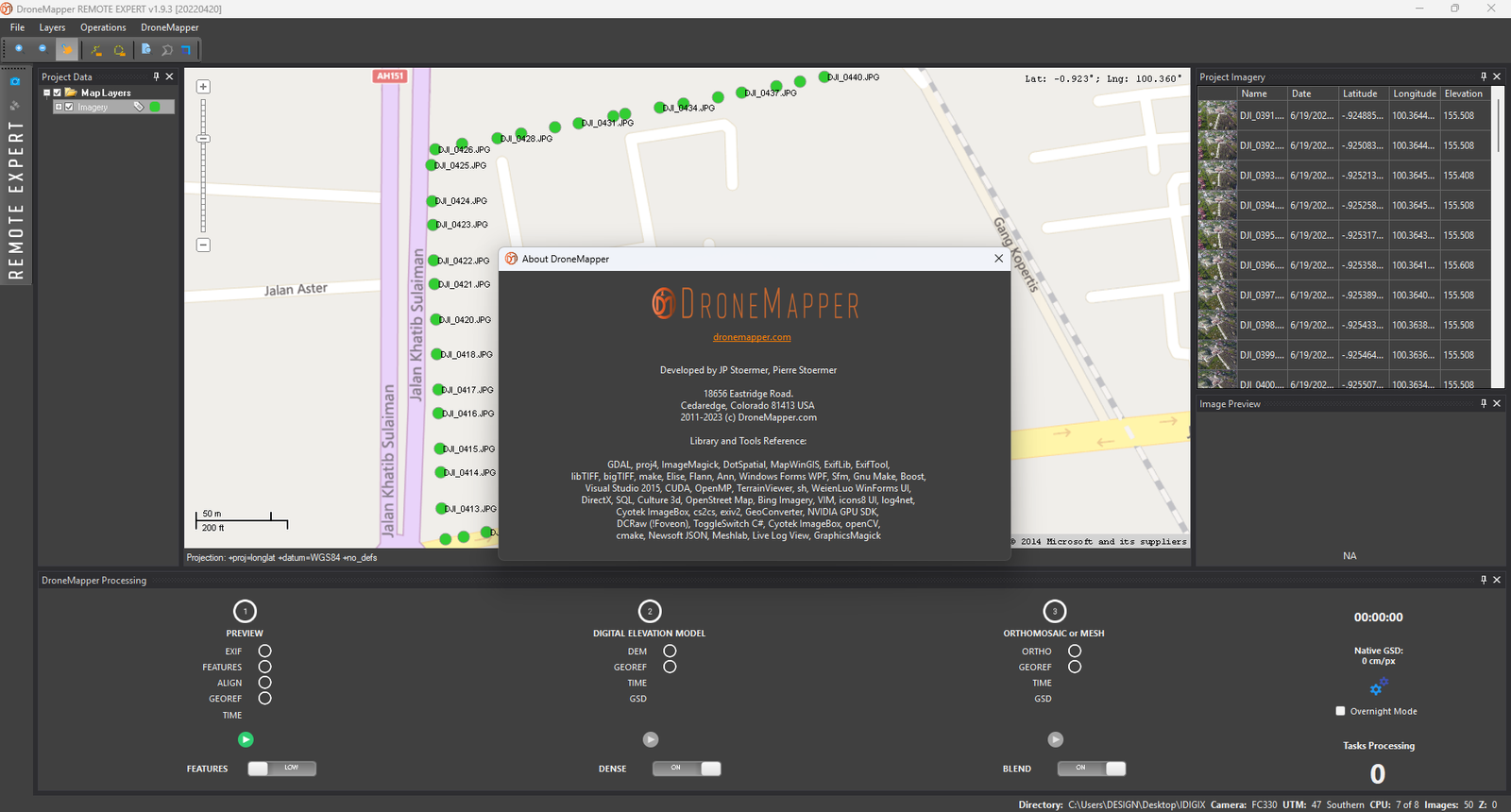Open the DroneMapper menu
This screenshot has height=812, width=1511.
point(170,27)
